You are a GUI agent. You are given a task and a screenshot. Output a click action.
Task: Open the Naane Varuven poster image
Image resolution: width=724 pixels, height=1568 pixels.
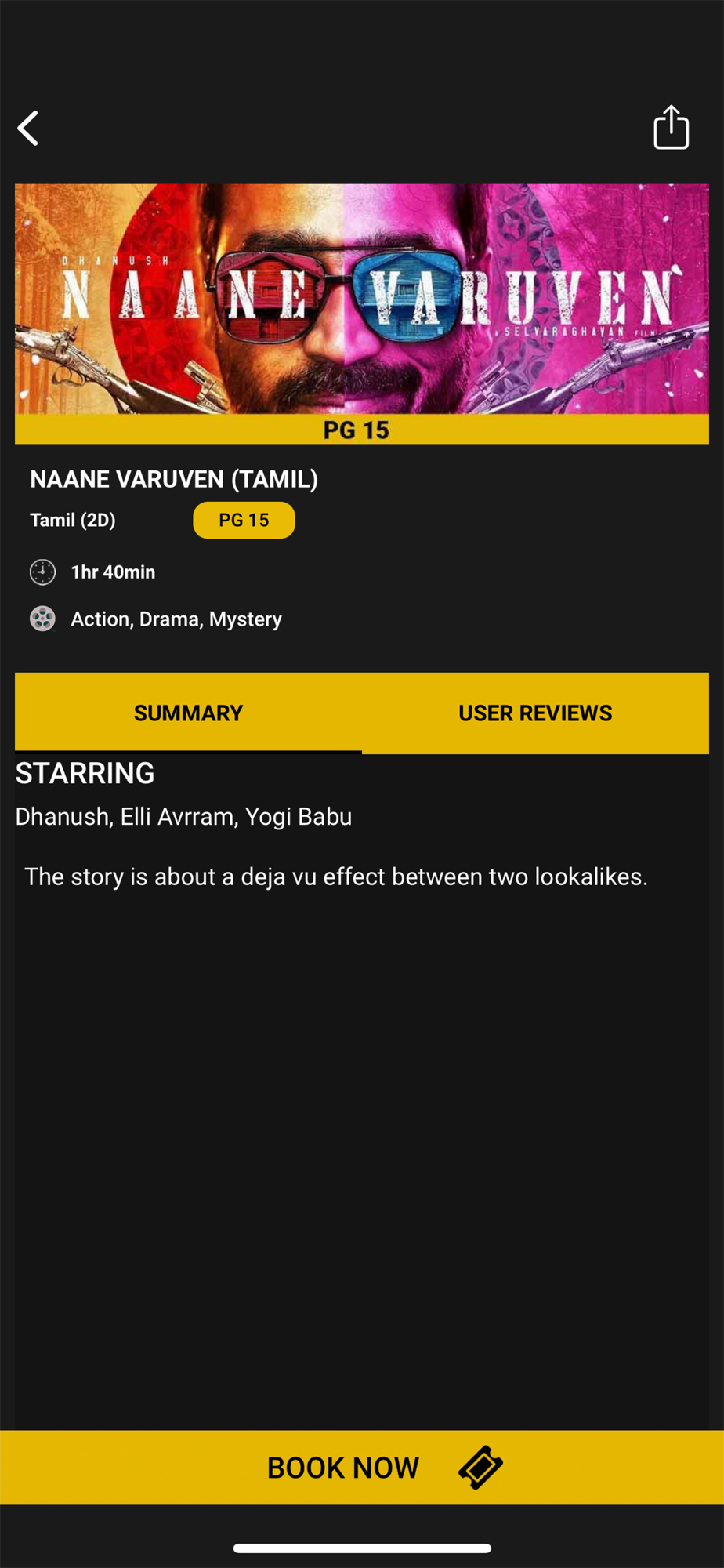coord(362,299)
